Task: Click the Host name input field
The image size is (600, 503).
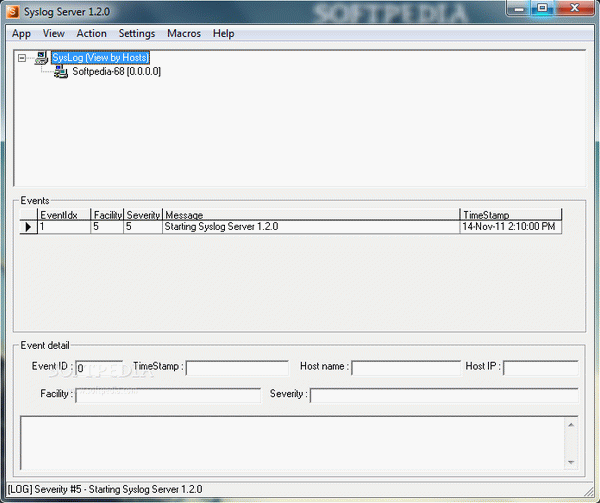Action: click(406, 368)
